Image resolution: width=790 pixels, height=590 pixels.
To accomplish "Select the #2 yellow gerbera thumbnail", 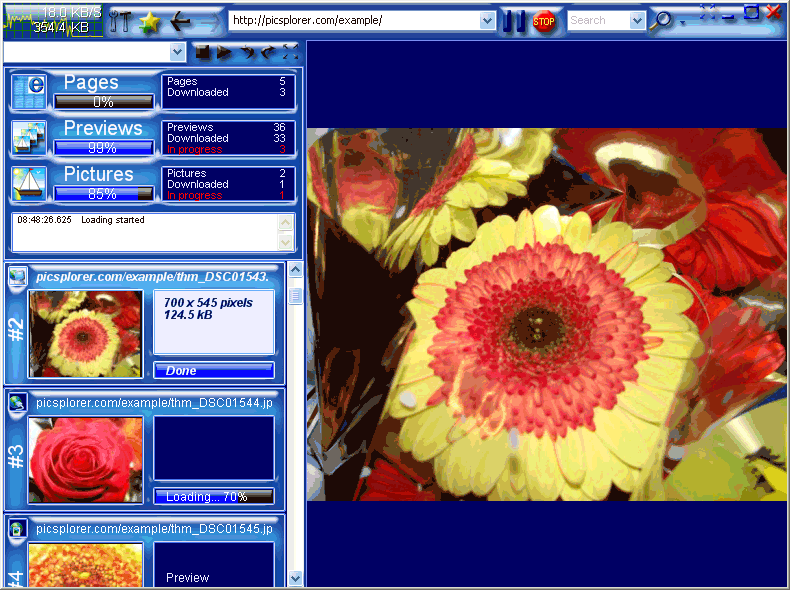I will [x=86, y=334].
